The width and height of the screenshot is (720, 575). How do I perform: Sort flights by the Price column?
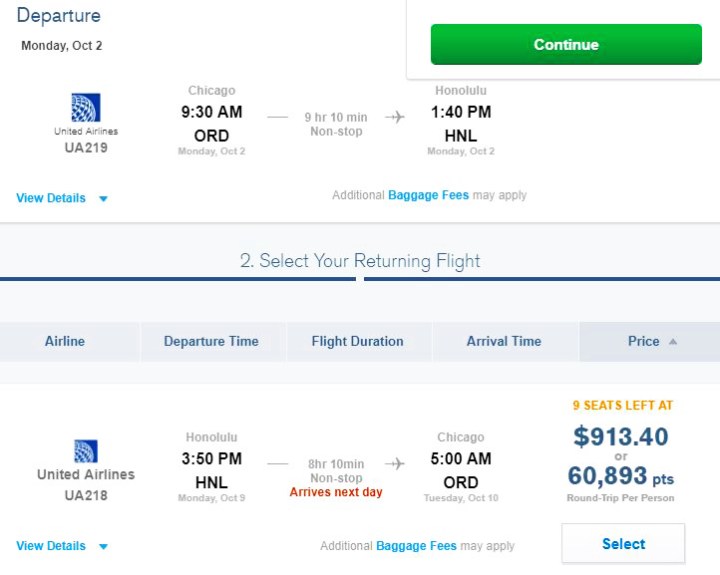tap(644, 341)
